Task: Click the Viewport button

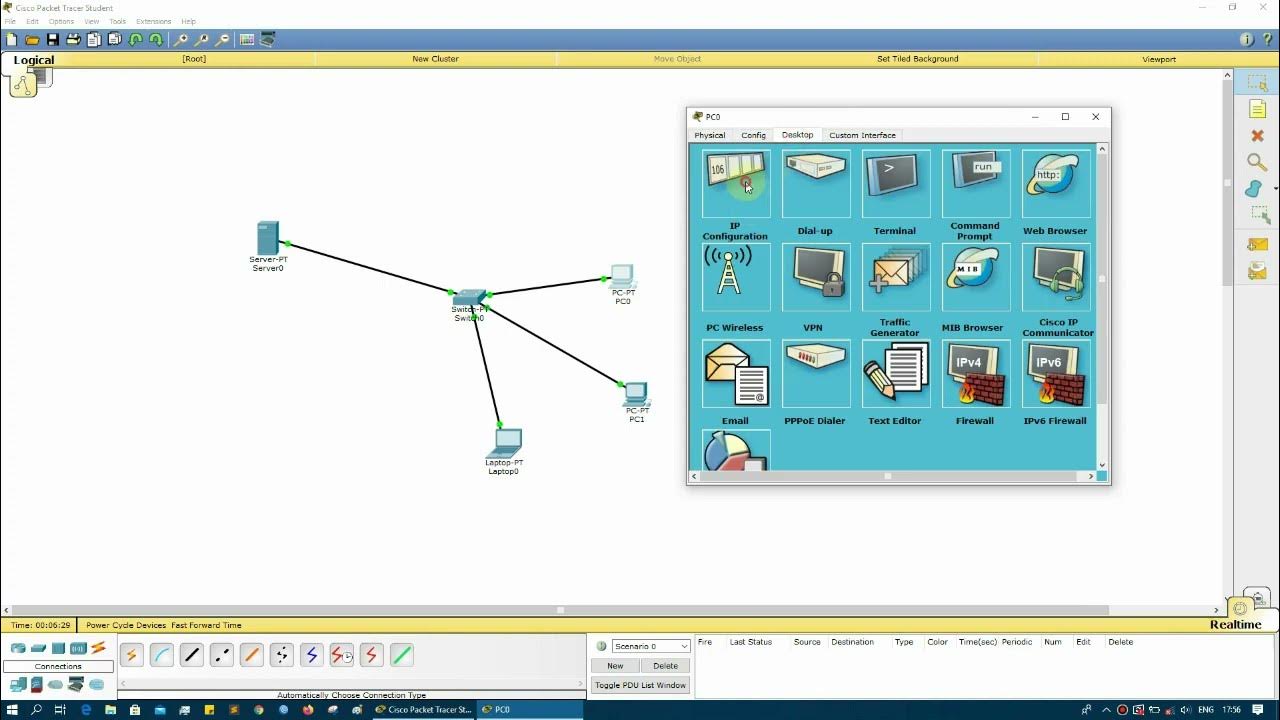Action: (1159, 59)
